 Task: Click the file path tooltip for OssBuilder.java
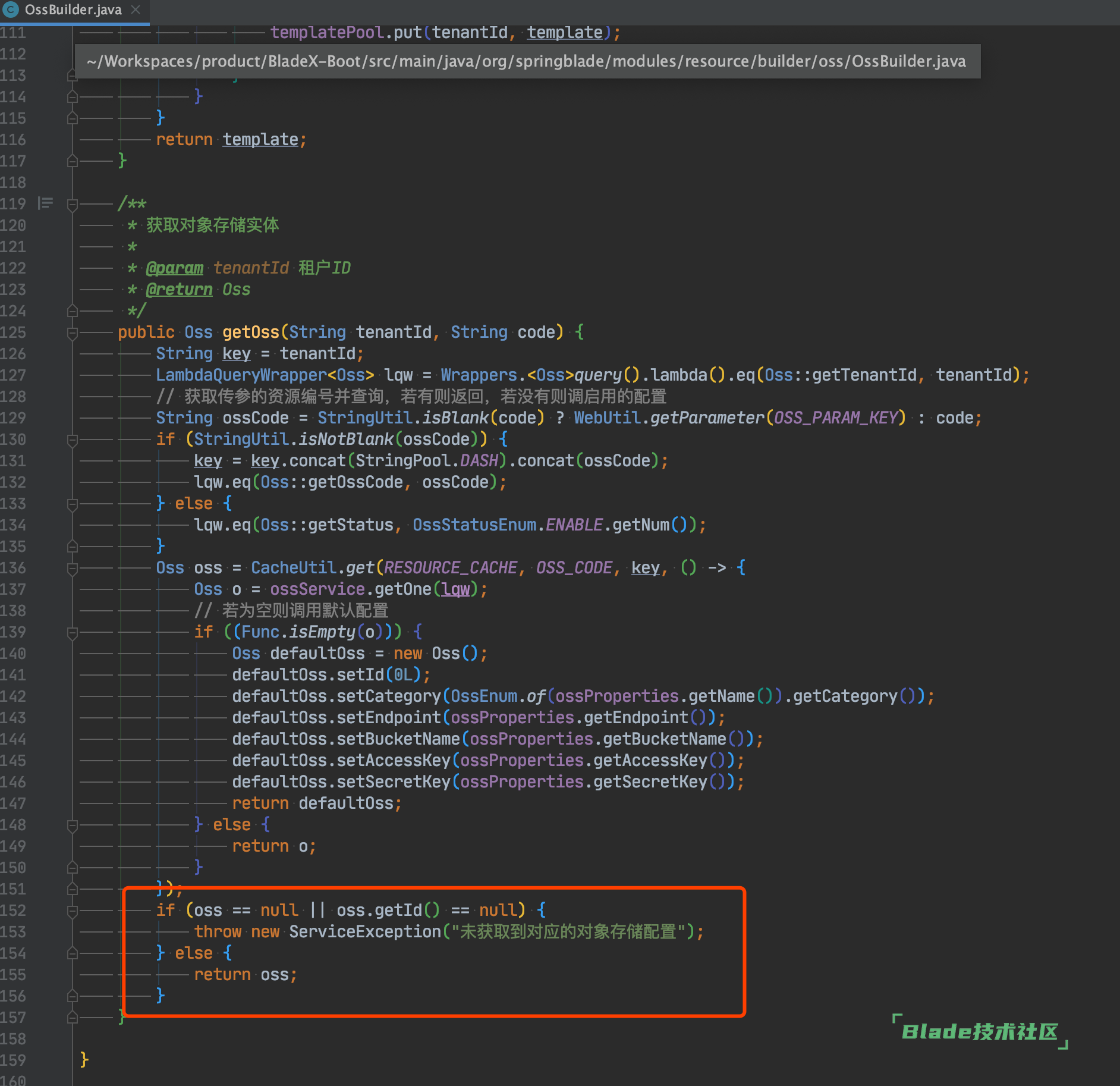(x=527, y=61)
